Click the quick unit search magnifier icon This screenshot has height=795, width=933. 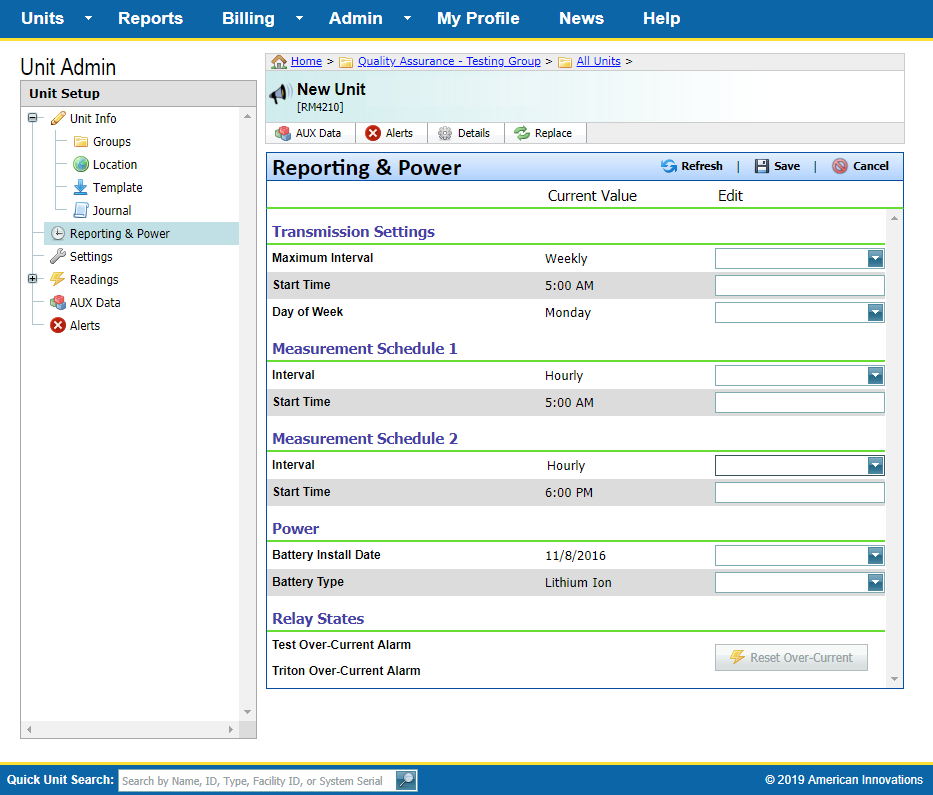point(406,781)
